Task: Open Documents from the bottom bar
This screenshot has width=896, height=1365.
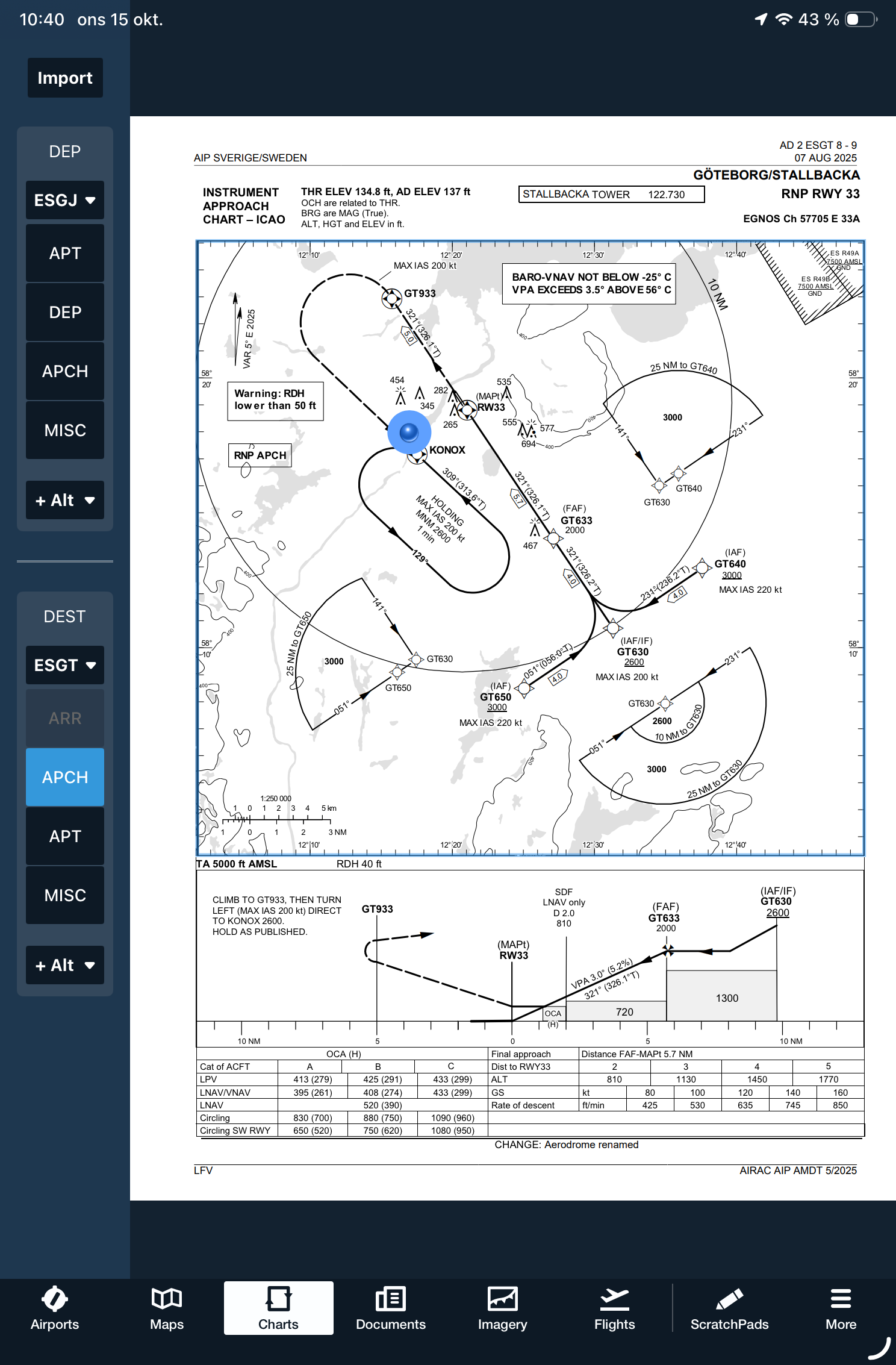Action: [x=390, y=1308]
